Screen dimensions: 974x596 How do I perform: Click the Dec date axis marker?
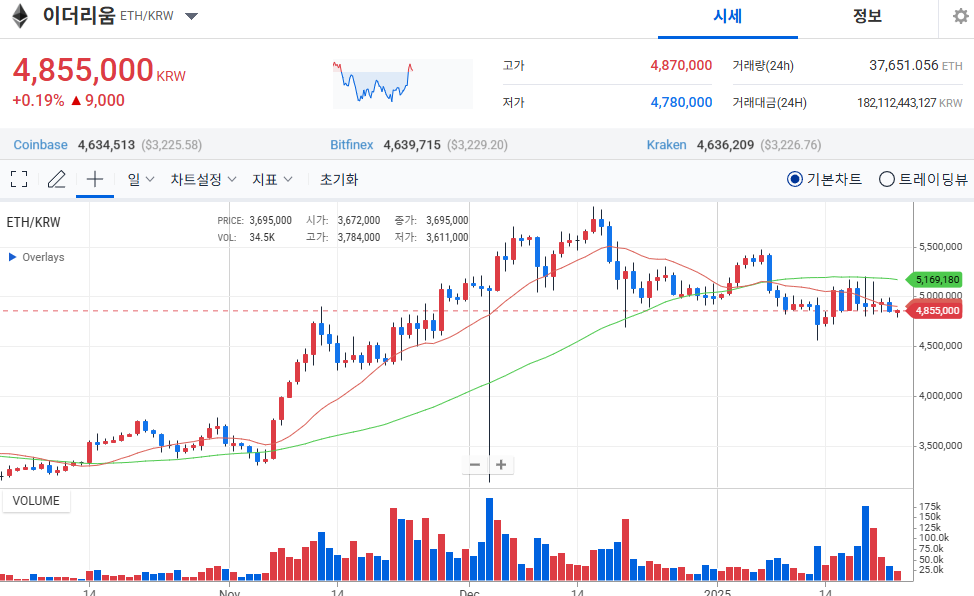pyautogui.click(x=469, y=592)
